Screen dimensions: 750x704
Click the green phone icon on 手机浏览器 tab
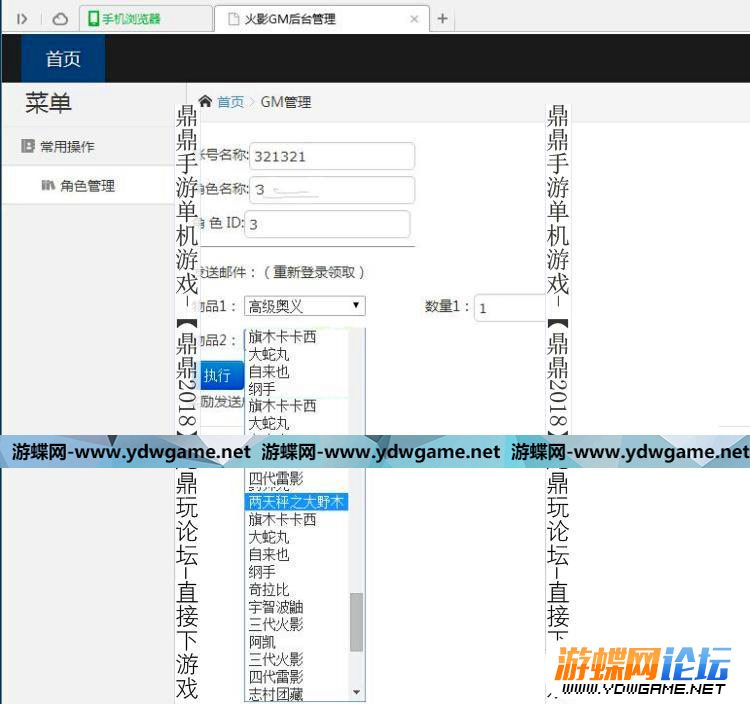[94, 19]
